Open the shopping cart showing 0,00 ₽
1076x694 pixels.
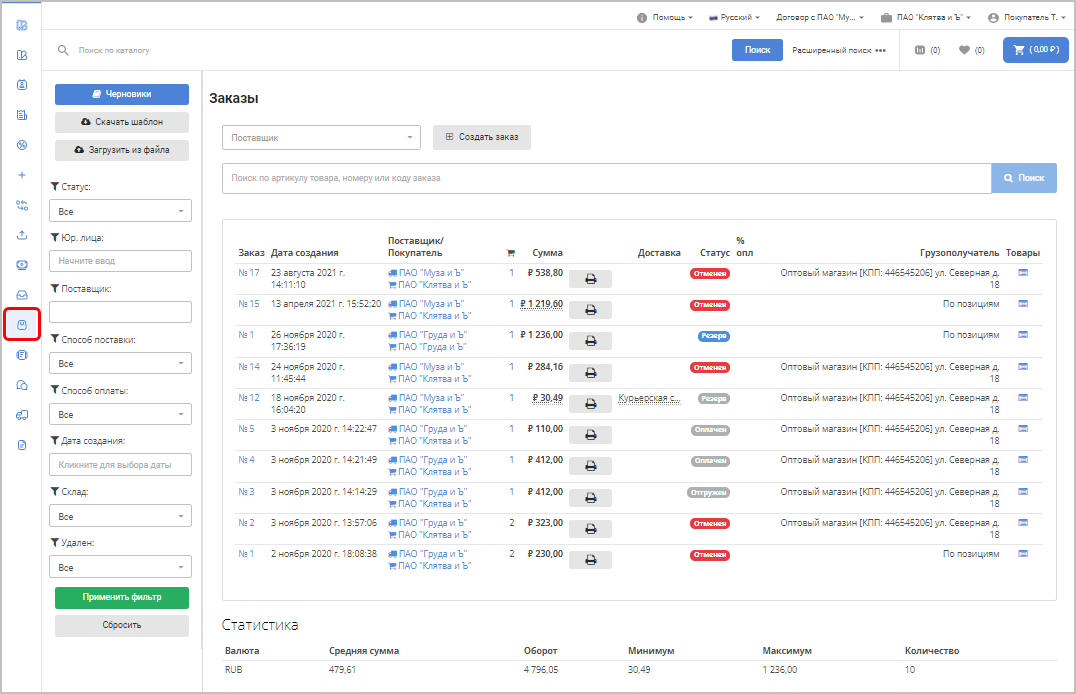(1035, 50)
